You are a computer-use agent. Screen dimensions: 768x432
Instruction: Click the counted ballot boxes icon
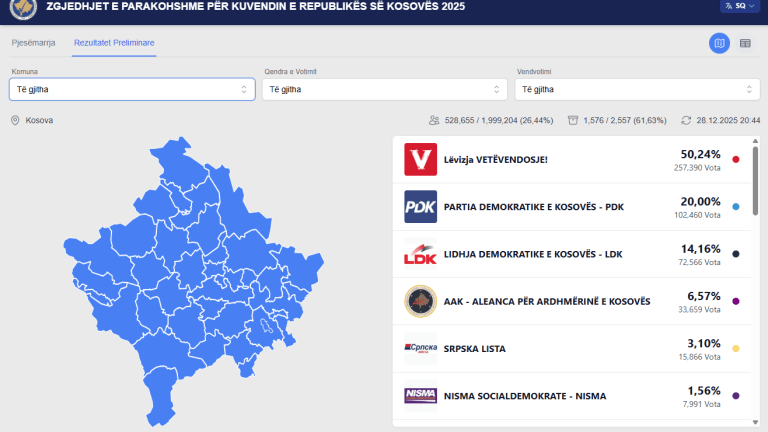pyautogui.click(x=573, y=121)
